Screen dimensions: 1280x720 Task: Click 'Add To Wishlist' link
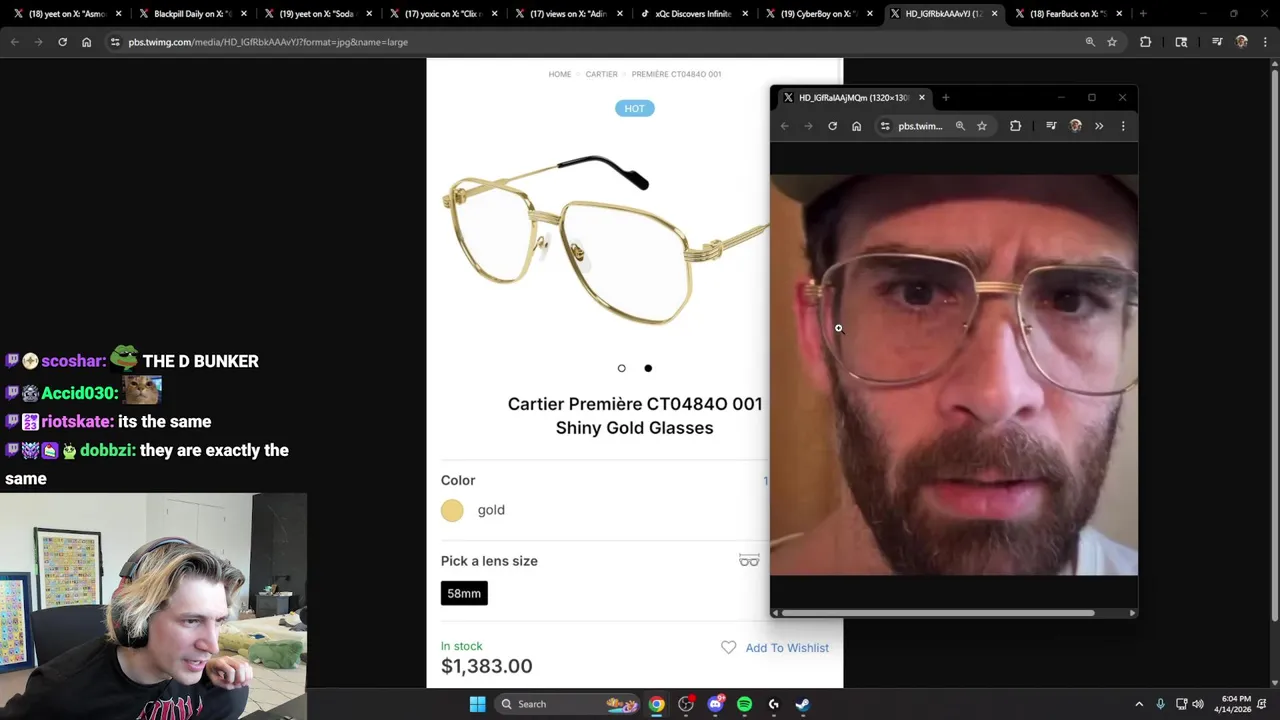(787, 648)
